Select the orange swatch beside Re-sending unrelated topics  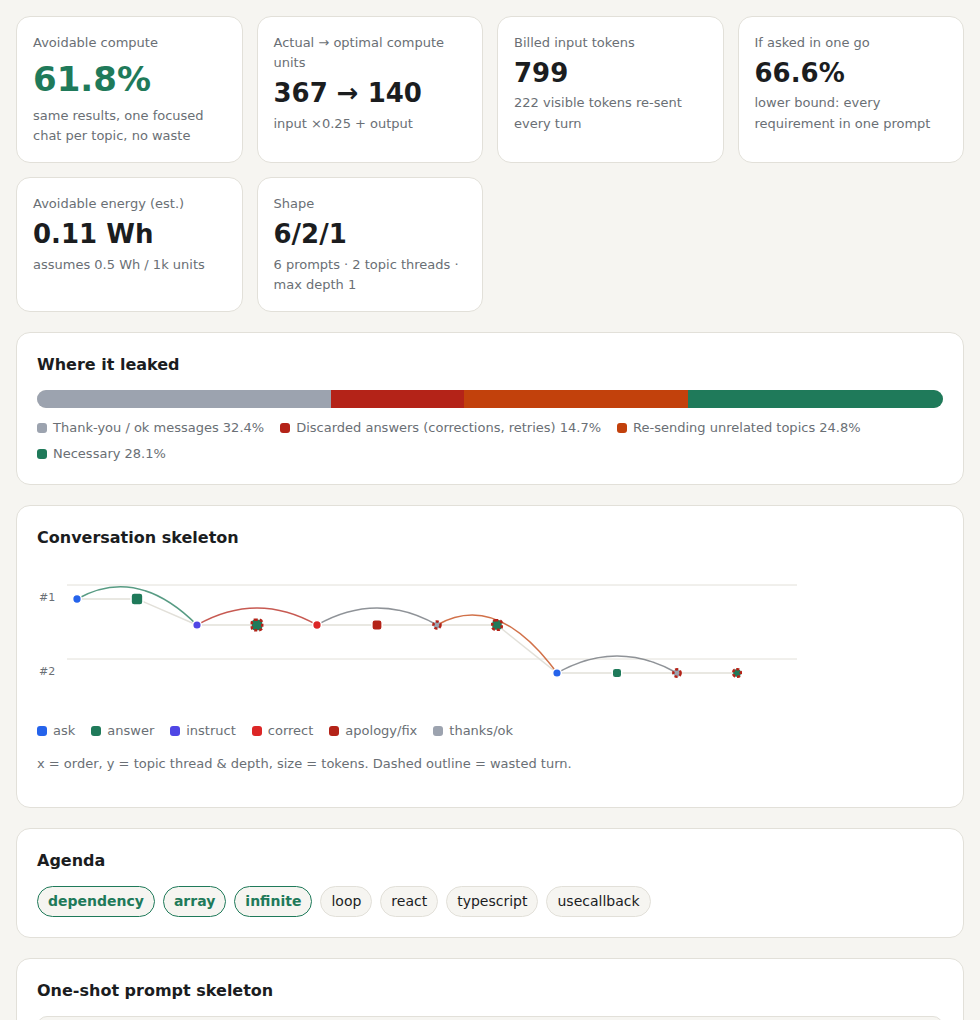(622, 428)
